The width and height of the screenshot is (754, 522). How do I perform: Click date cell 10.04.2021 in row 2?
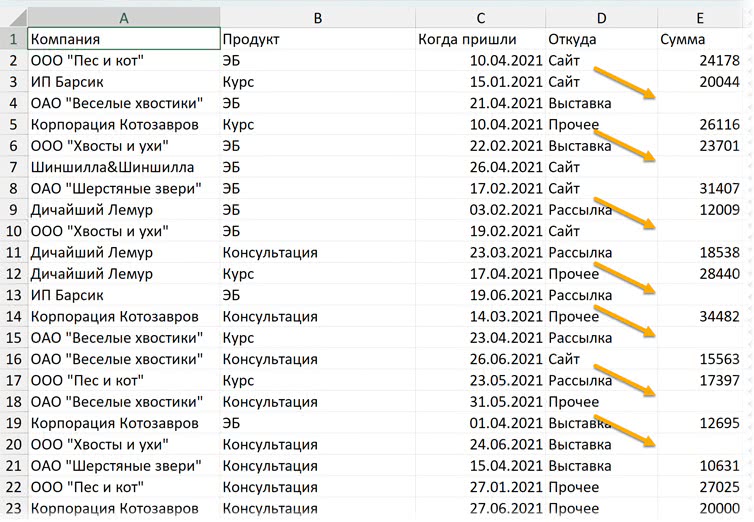tap(480, 61)
